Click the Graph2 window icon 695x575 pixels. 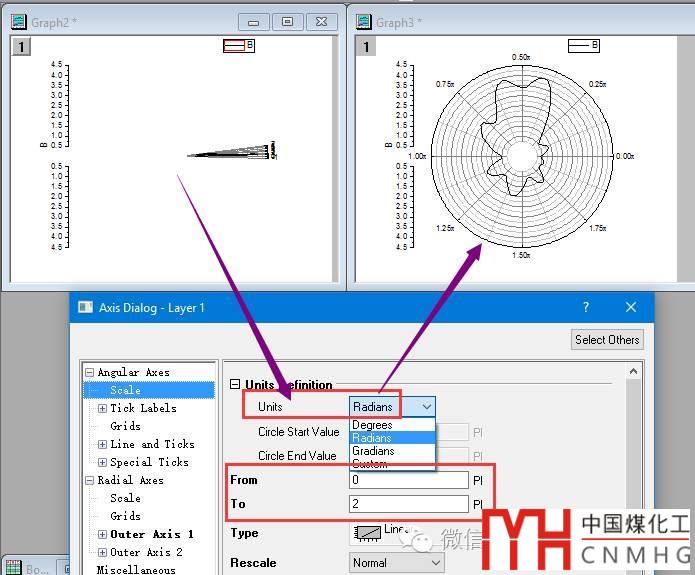tap(18, 21)
